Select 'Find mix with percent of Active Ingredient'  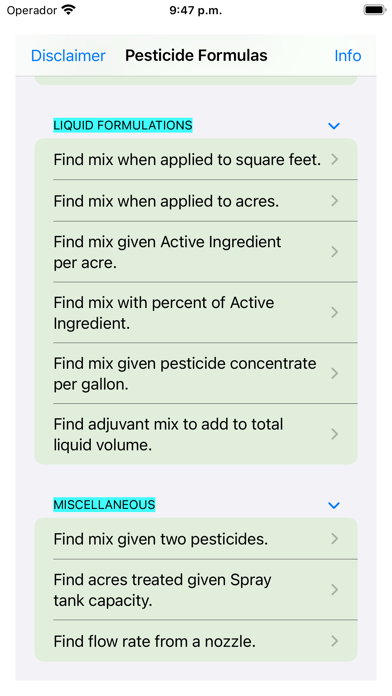[196, 312]
